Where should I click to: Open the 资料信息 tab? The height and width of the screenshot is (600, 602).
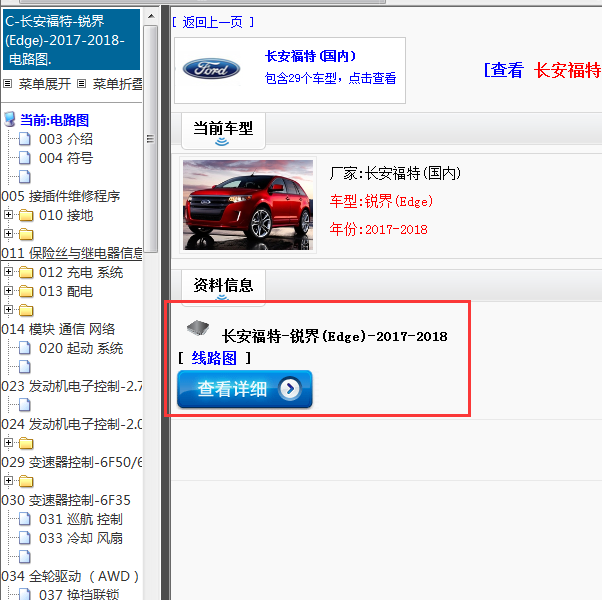coord(223,287)
